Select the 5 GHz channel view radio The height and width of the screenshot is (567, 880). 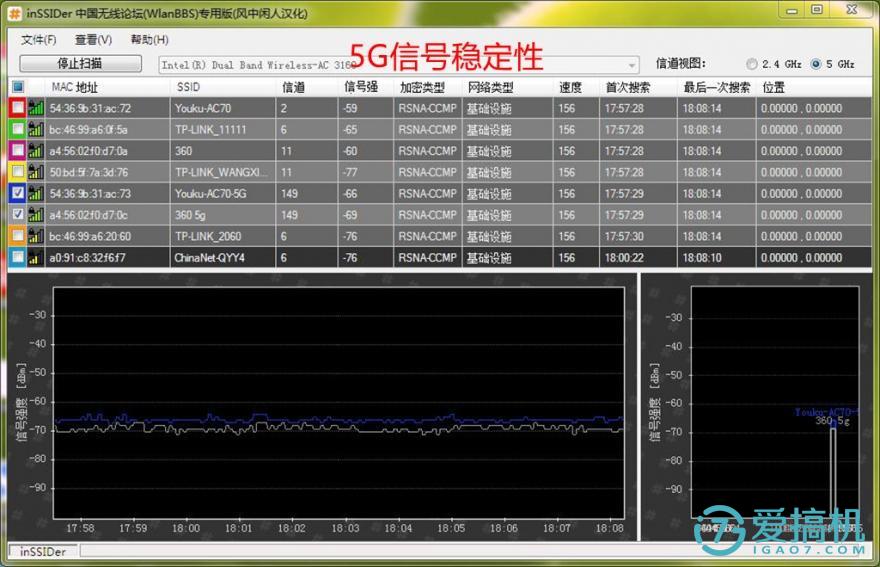[816, 64]
